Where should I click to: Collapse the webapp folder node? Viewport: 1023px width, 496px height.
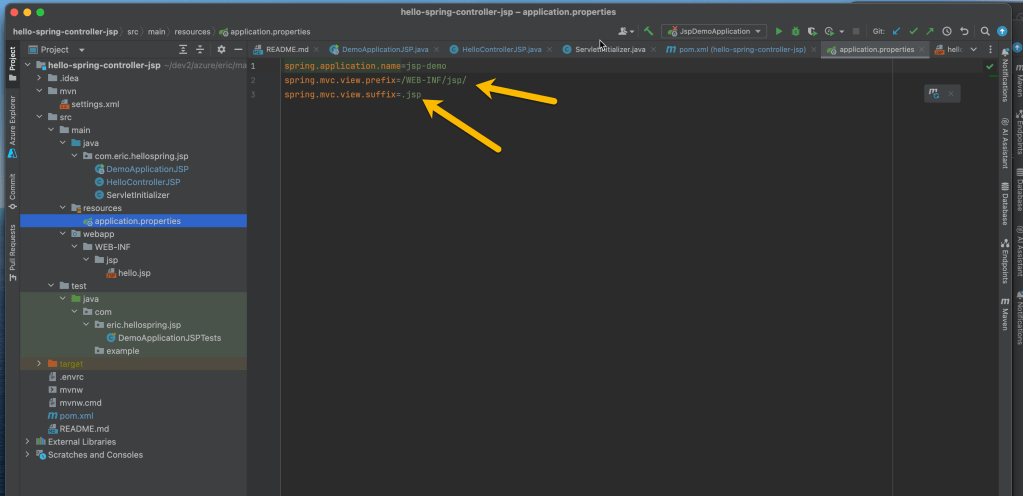pyautogui.click(x=51, y=234)
